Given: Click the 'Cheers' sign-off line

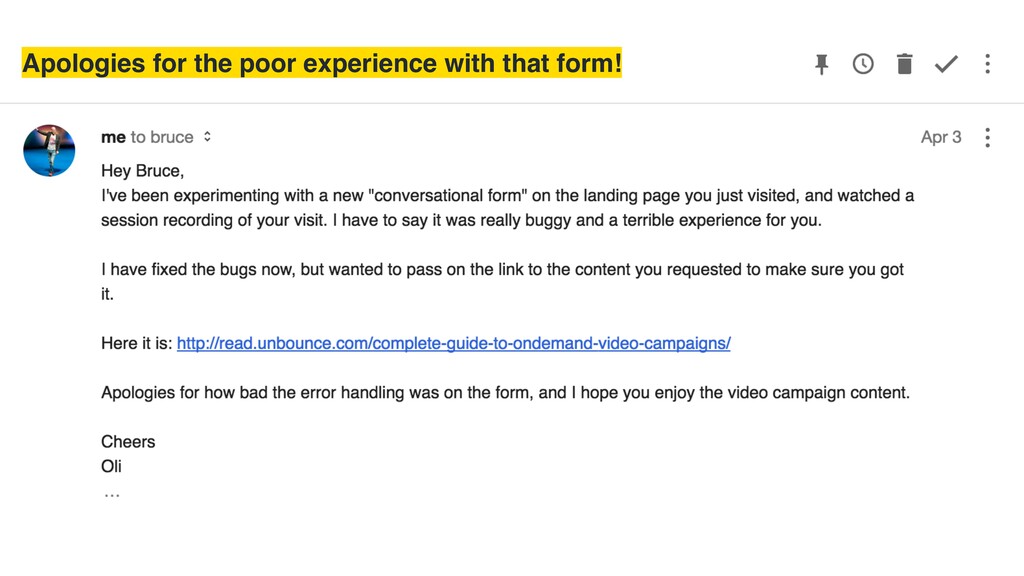Looking at the screenshot, I should tap(128, 441).
